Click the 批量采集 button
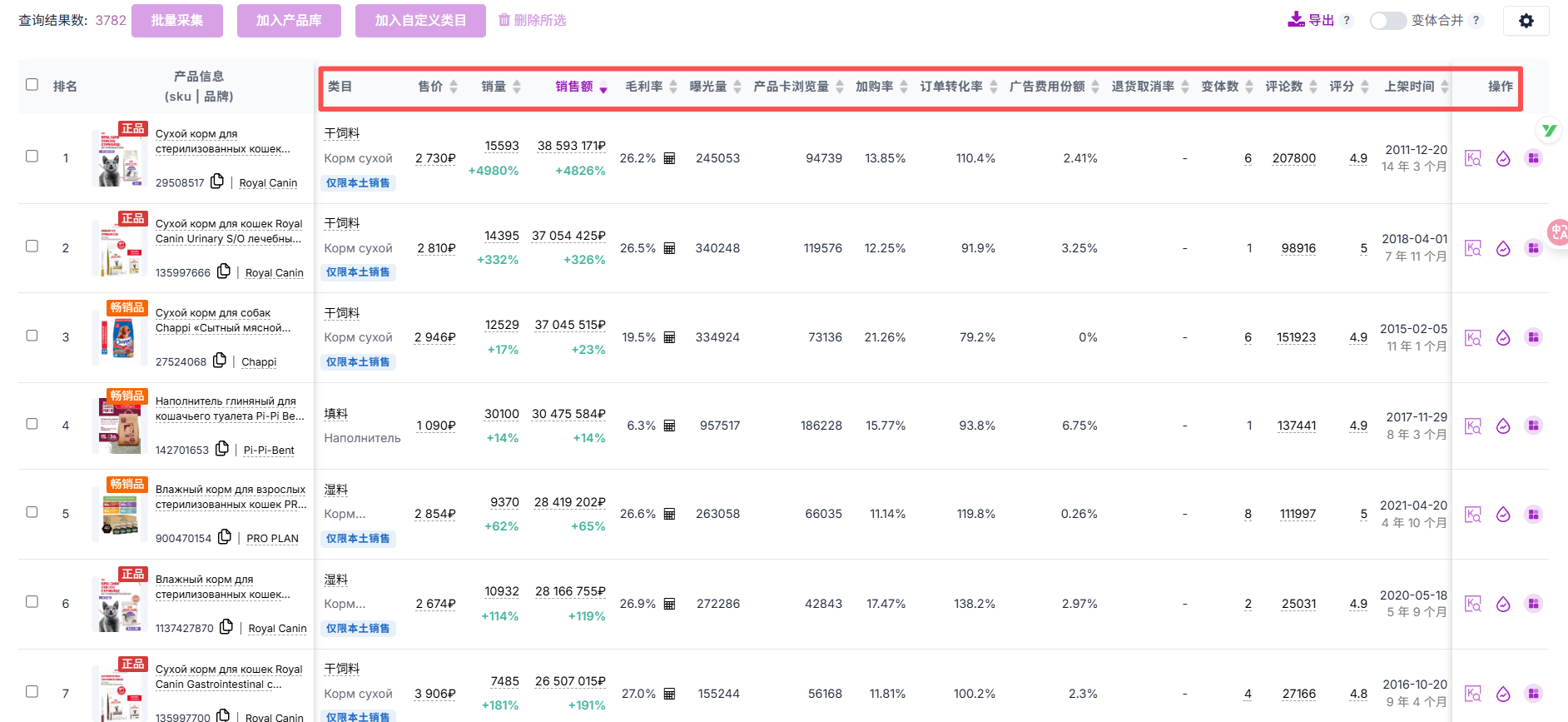Screen dimensions: 1568x722 click(x=176, y=21)
